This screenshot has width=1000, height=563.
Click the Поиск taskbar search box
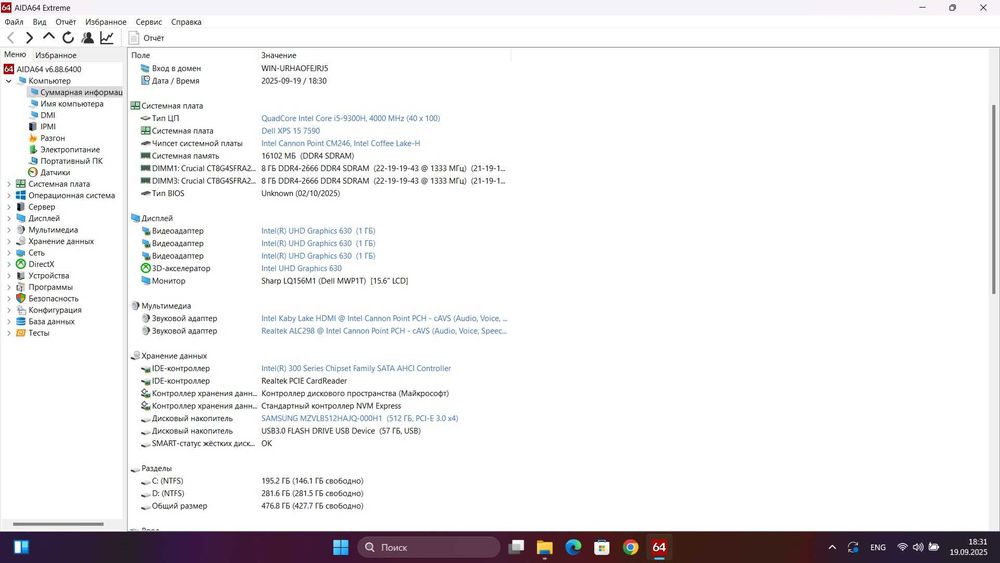pos(429,547)
